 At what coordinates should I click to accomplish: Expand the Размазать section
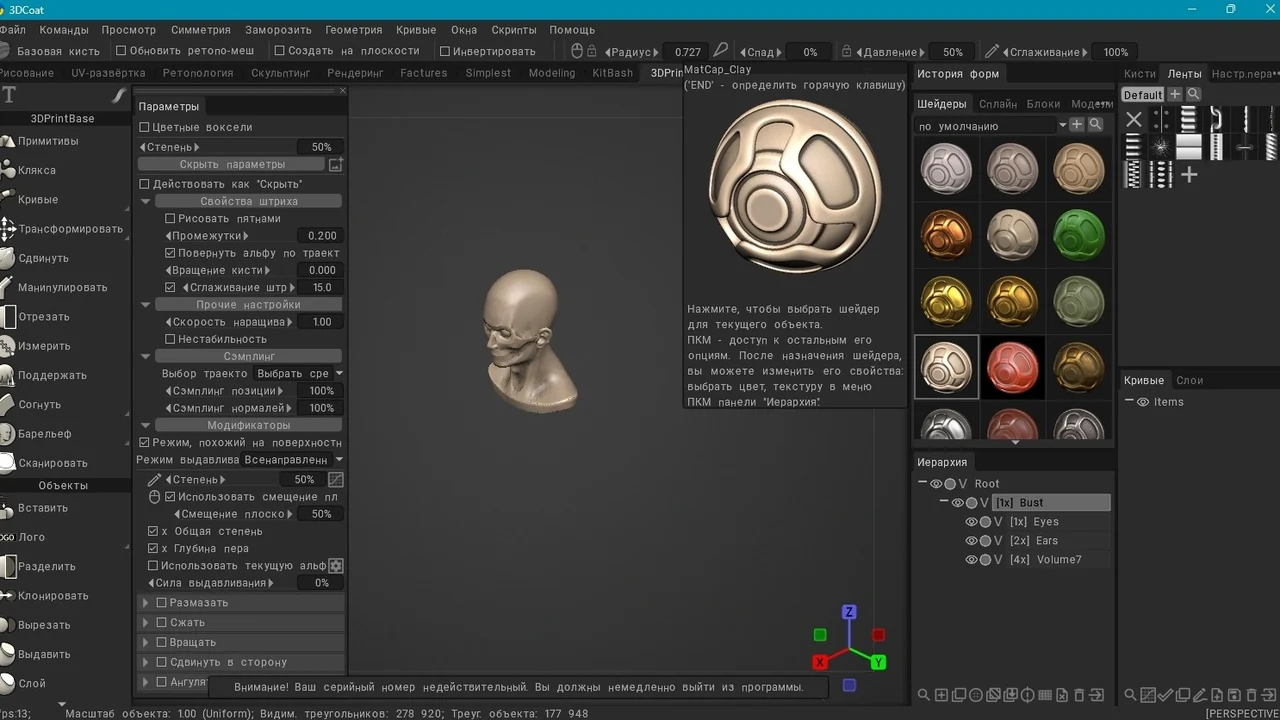(x=146, y=603)
